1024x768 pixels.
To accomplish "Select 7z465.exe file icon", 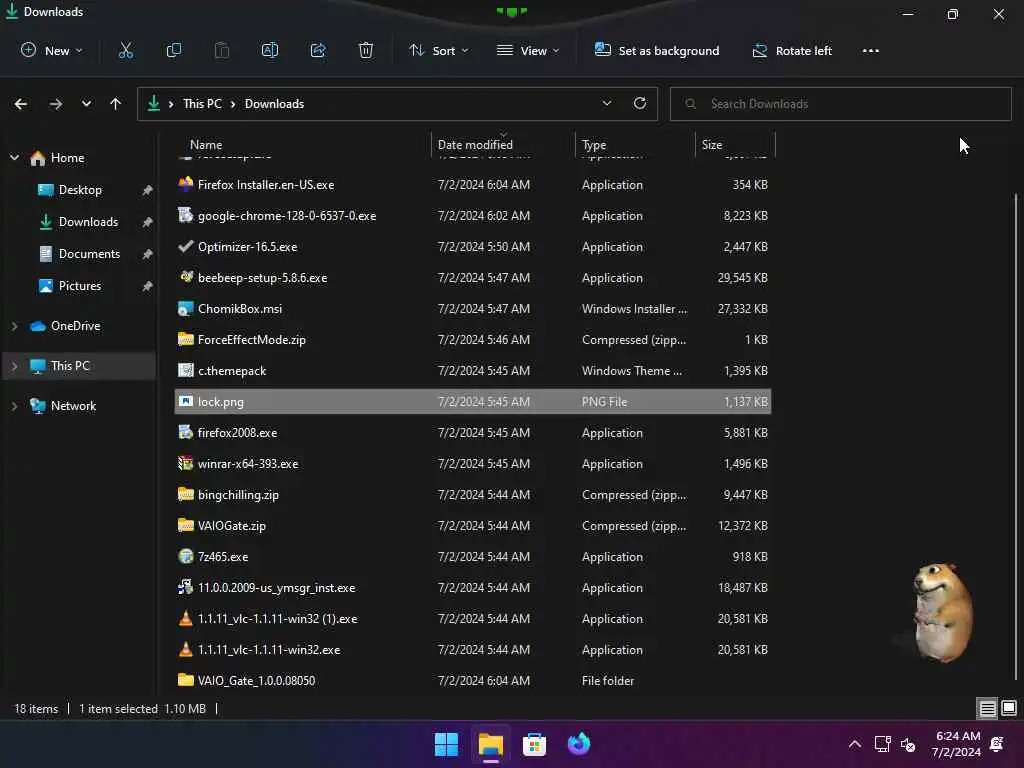I will 185,556.
